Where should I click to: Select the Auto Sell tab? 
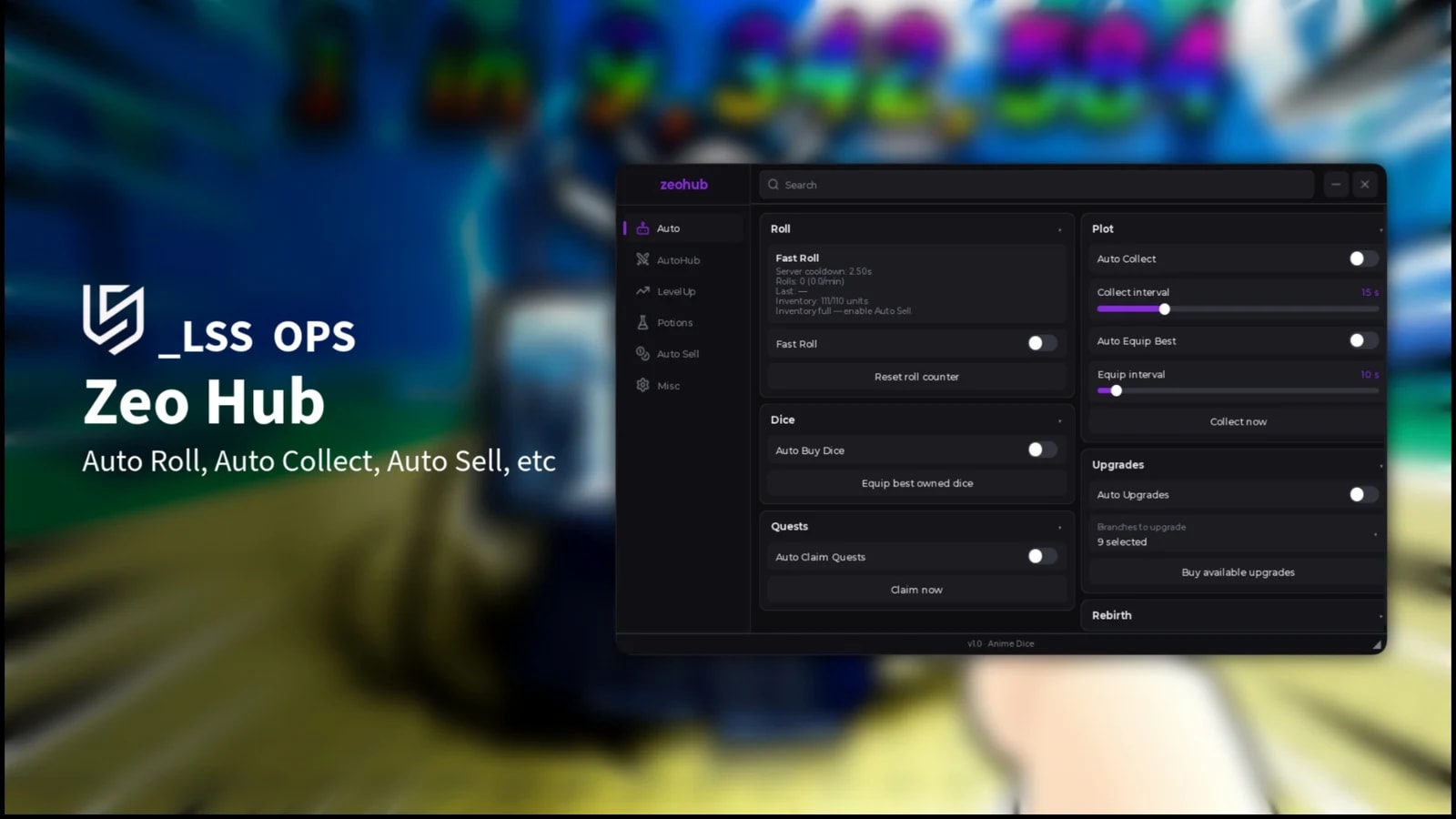[682, 353]
